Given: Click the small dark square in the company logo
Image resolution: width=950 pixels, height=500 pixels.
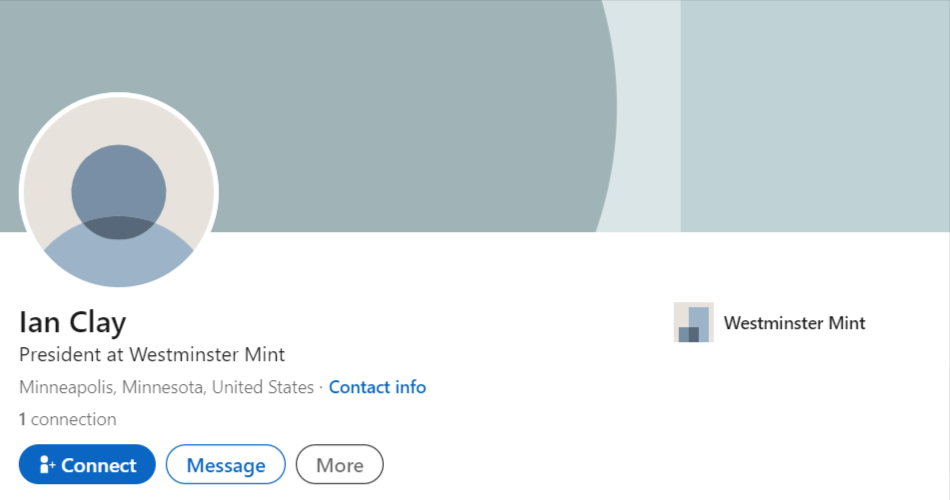Looking at the screenshot, I should coord(689,335).
